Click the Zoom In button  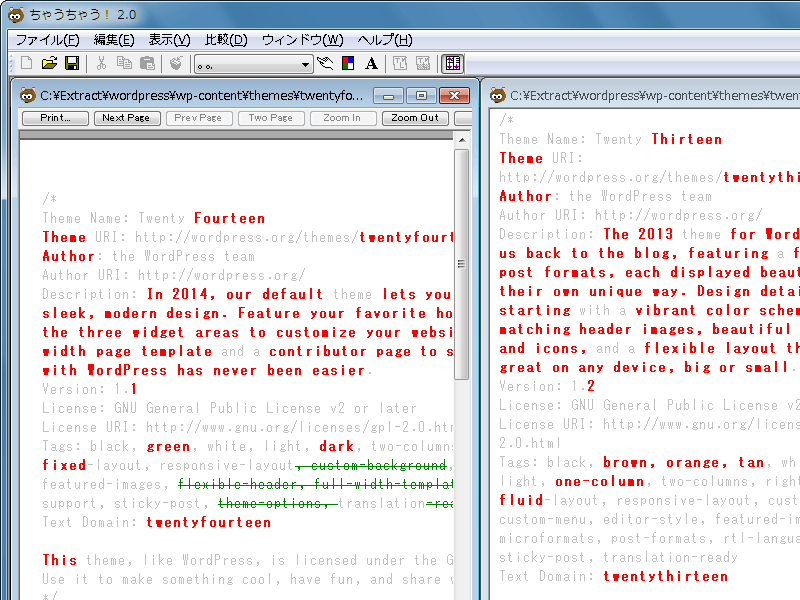[342, 118]
